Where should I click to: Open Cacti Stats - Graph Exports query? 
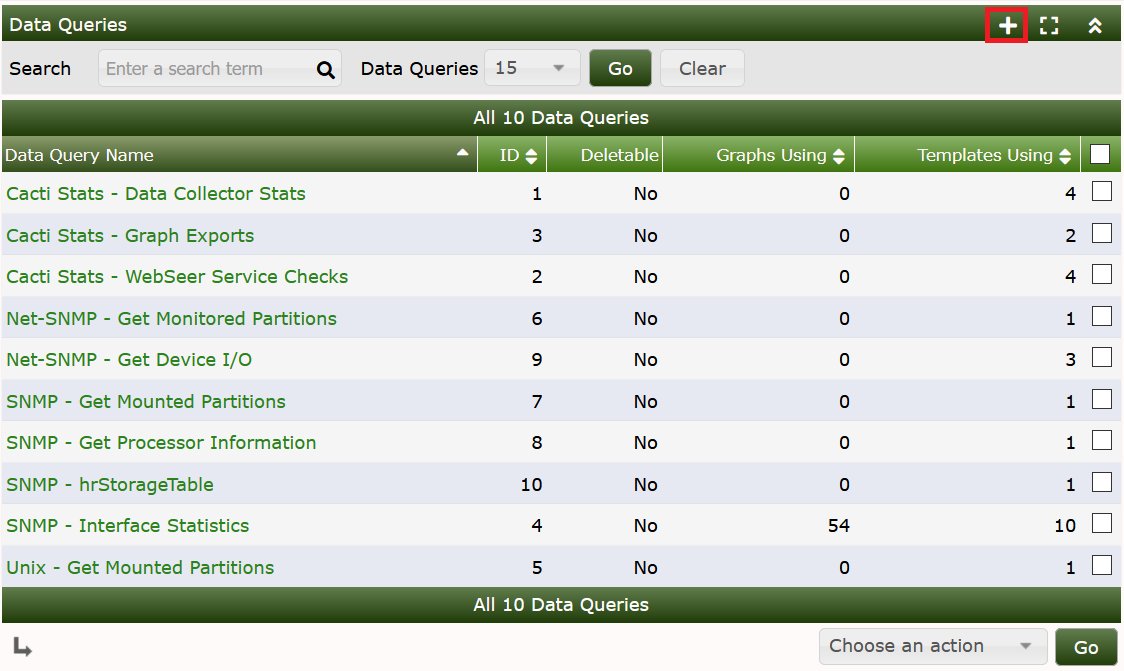coord(130,235)
